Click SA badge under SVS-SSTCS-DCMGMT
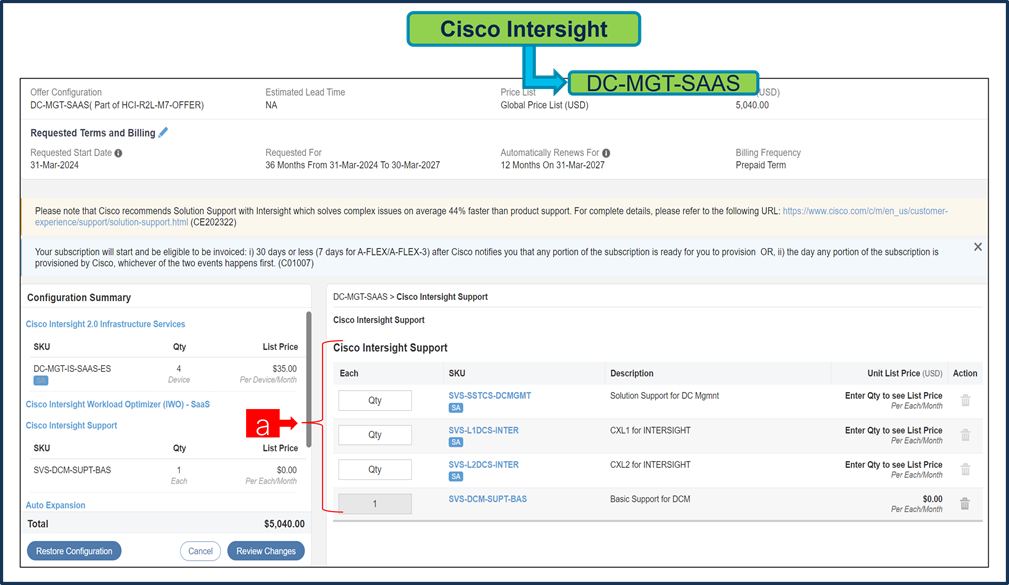Image resolution: width=1009 pixels, height=585 pixels. [456, 408]
